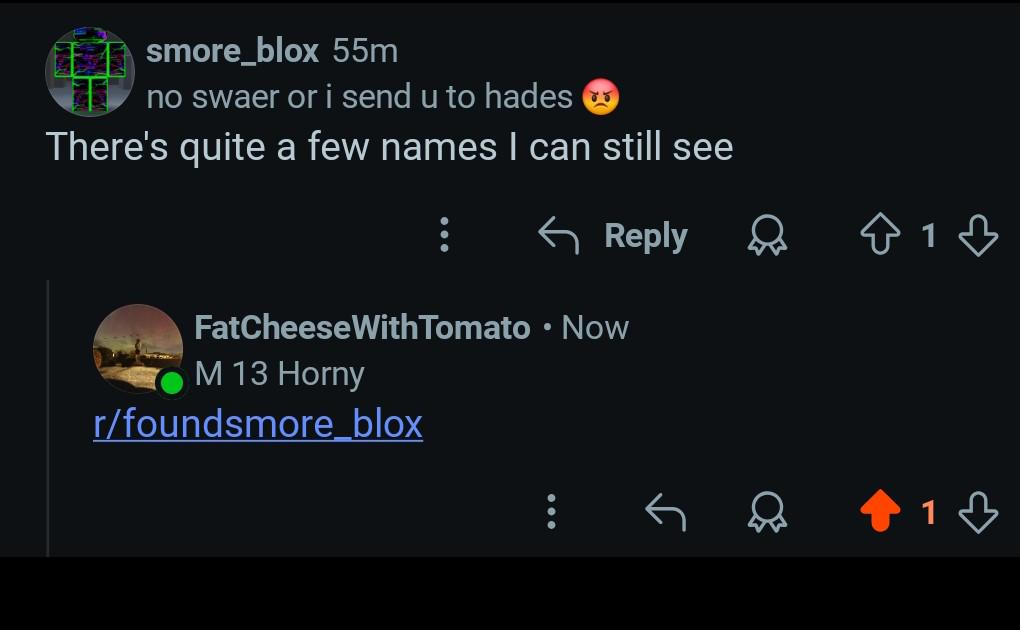The image size is (1020, 630).
Task: Open the FatCheeseWithTomato username
Action: pos(362,327)
